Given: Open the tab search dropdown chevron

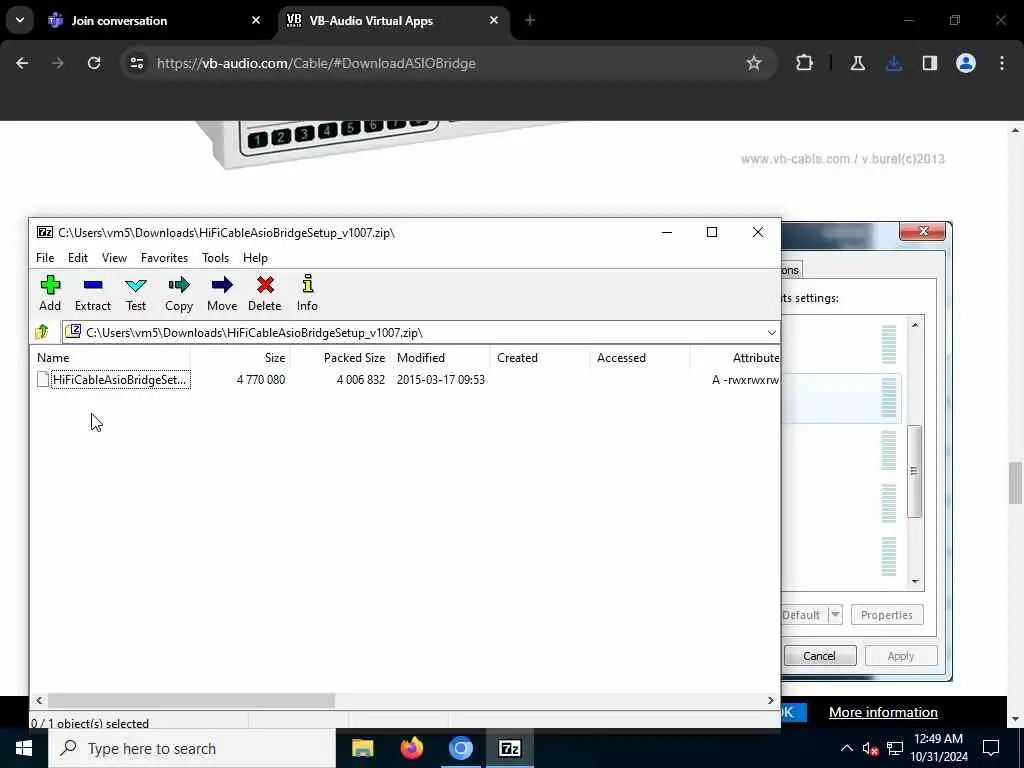Looking at the screenshot, I should [x=20, y=20].
